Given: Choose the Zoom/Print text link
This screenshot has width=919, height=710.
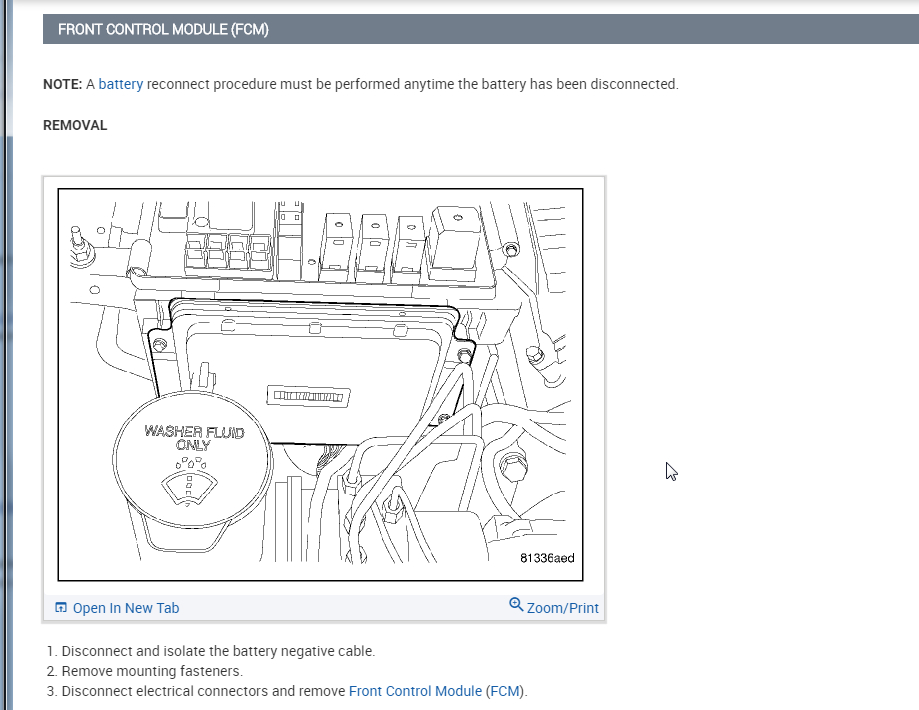Looking at the screenshot, I should point(563,608).
